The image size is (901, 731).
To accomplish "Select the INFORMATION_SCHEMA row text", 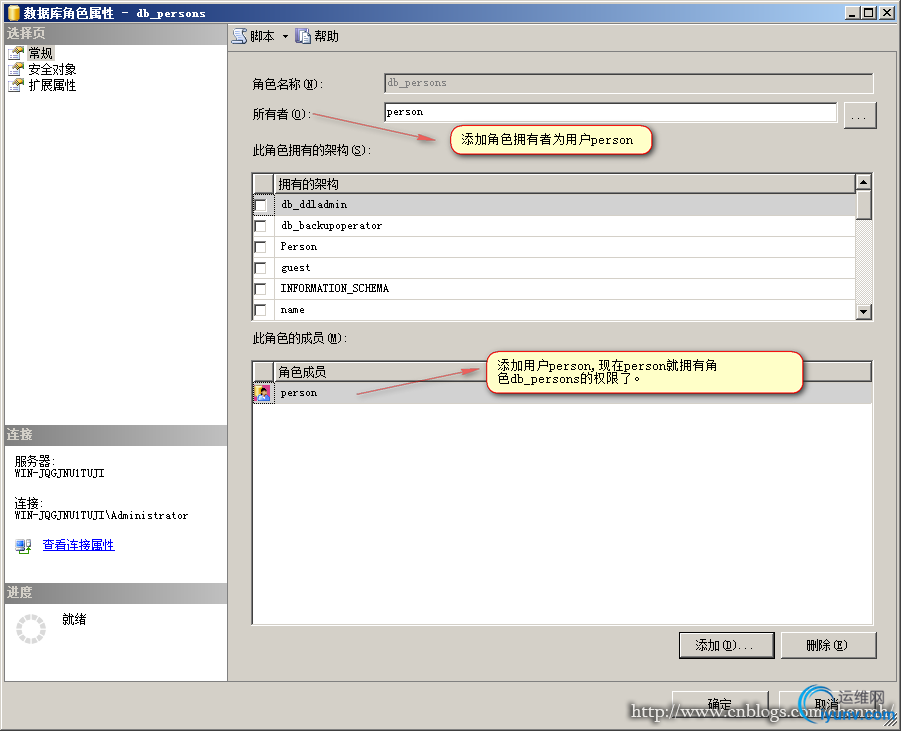I will (x=334, y=289).
